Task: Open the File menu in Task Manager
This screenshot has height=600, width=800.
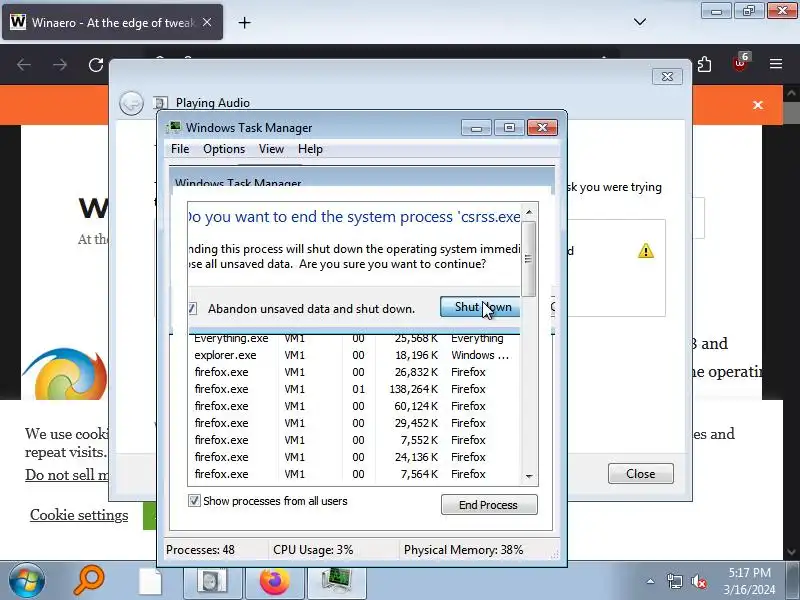Action: coord(180,149)
